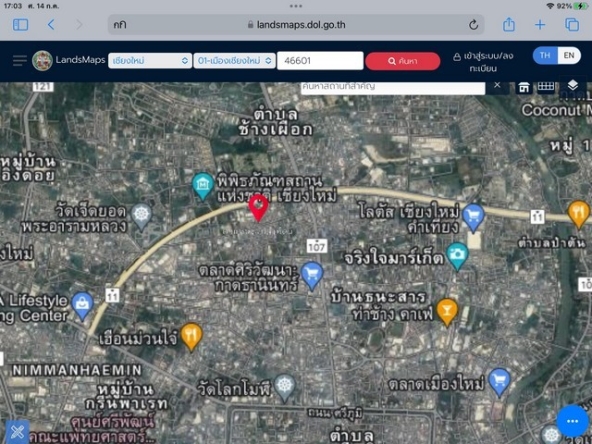Show all tabs overview icon

click(x=572, y=25)
